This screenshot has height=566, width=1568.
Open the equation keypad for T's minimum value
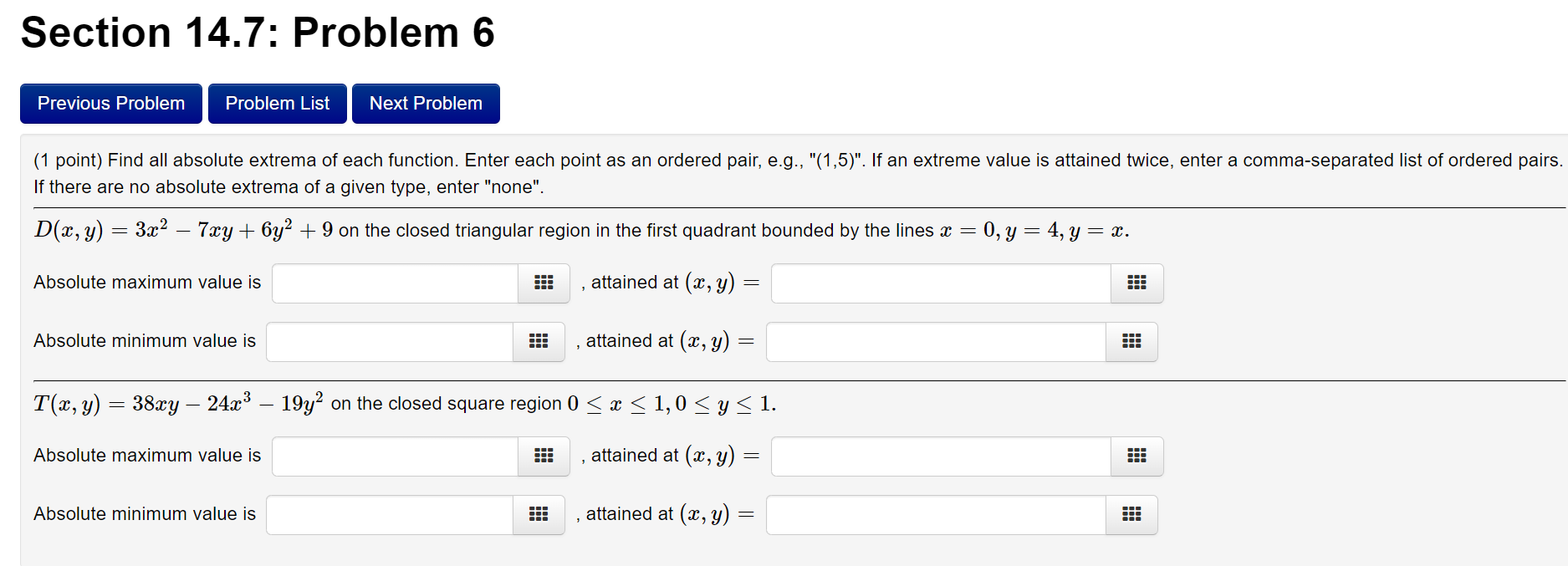[x=538, y=515]
